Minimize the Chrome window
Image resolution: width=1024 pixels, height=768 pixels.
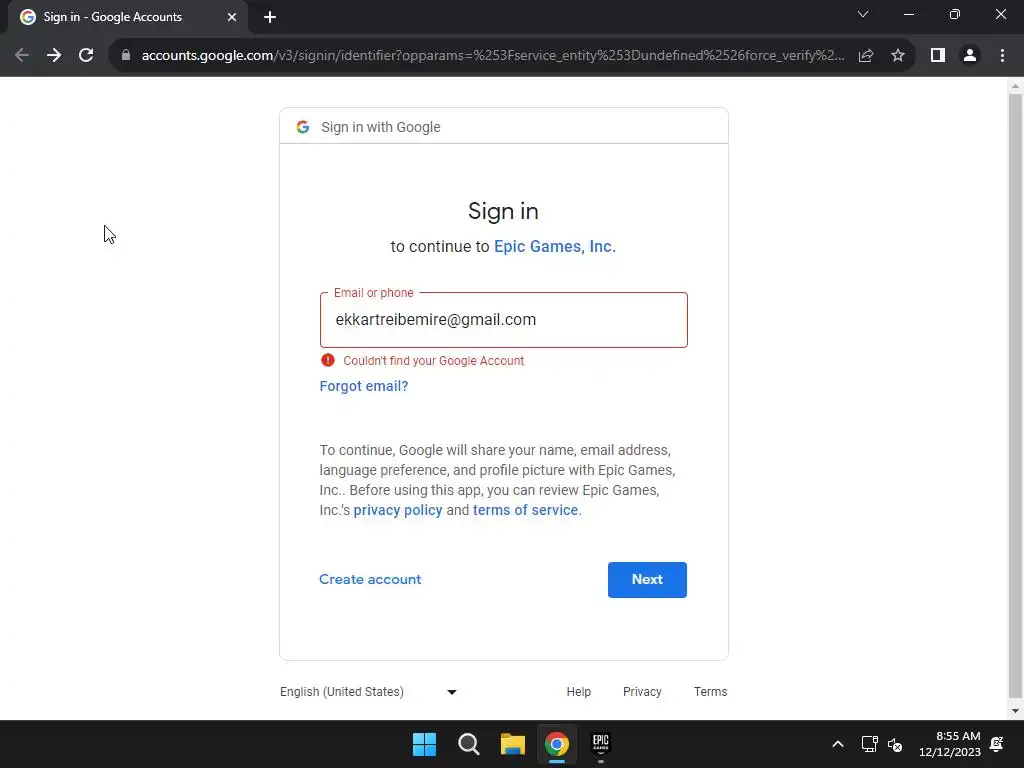(908, 14)
